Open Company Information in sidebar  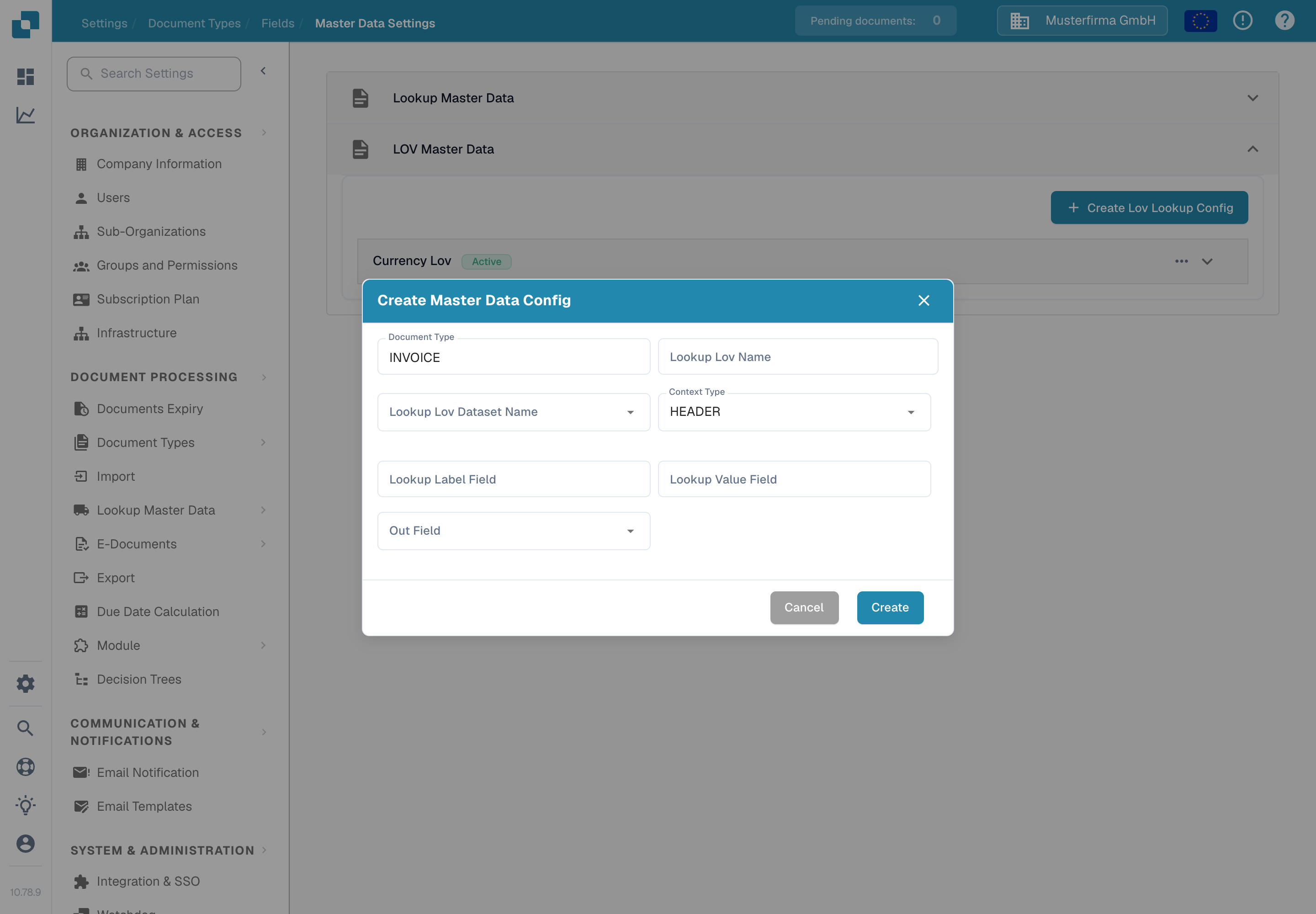pos(159,164)
